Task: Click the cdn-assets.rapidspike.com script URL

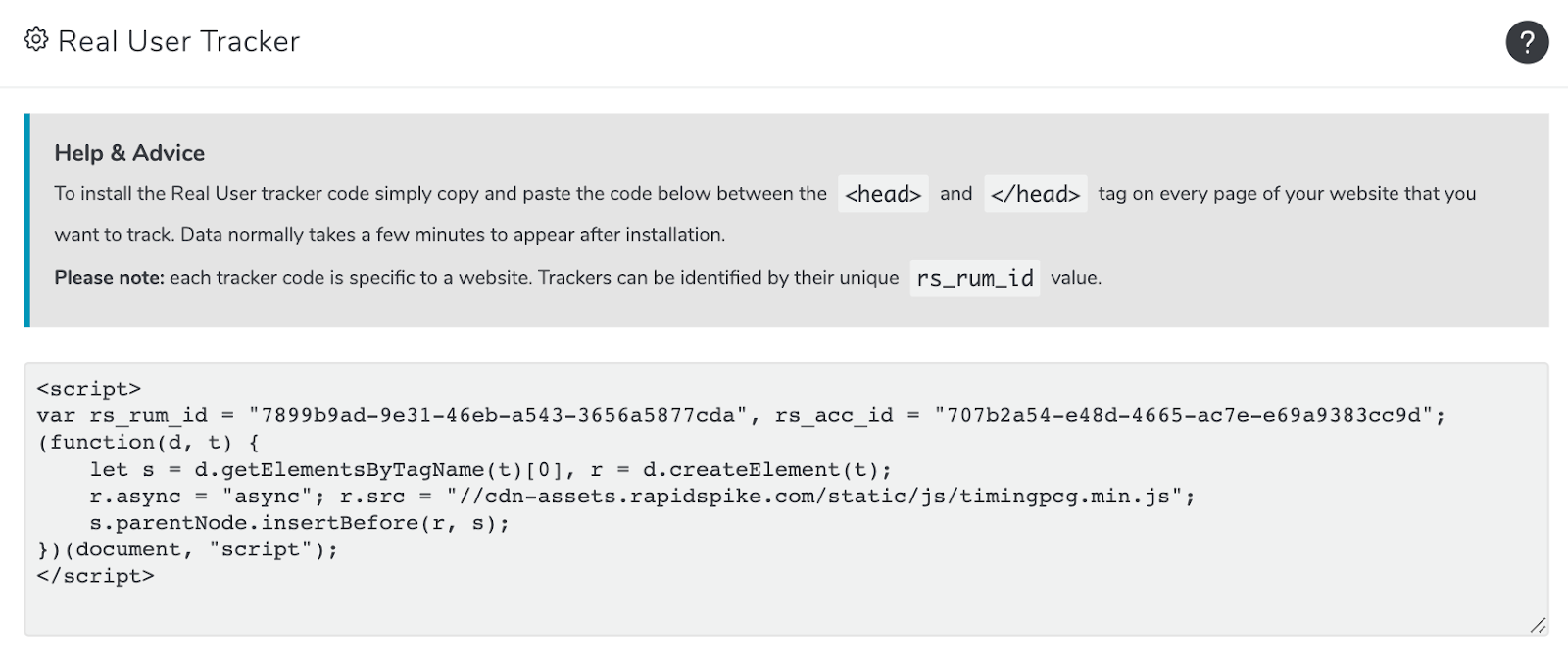Action: pyautogui.click(x=815, y=496)
